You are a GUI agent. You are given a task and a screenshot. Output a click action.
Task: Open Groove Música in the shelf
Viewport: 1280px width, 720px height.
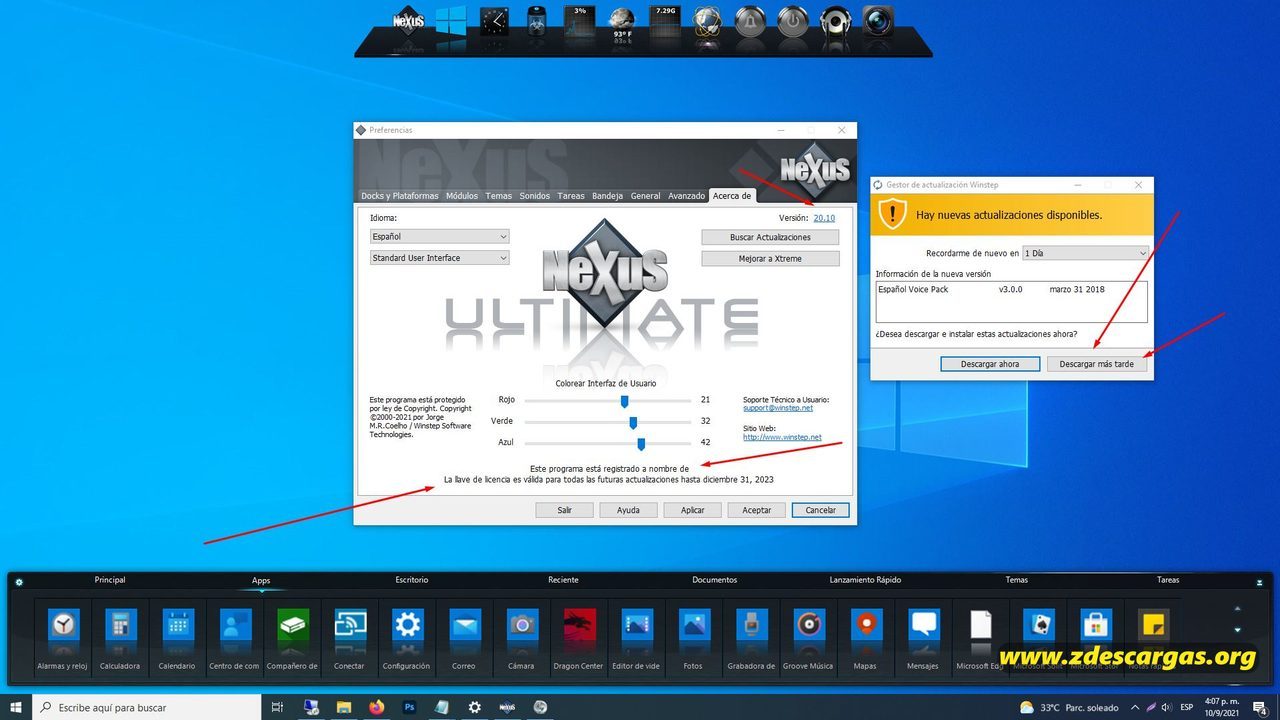point(808,636)
